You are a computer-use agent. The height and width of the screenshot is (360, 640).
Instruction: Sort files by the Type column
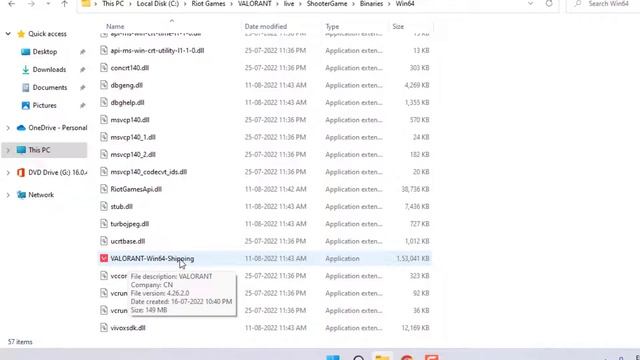(x=332, y=27)
